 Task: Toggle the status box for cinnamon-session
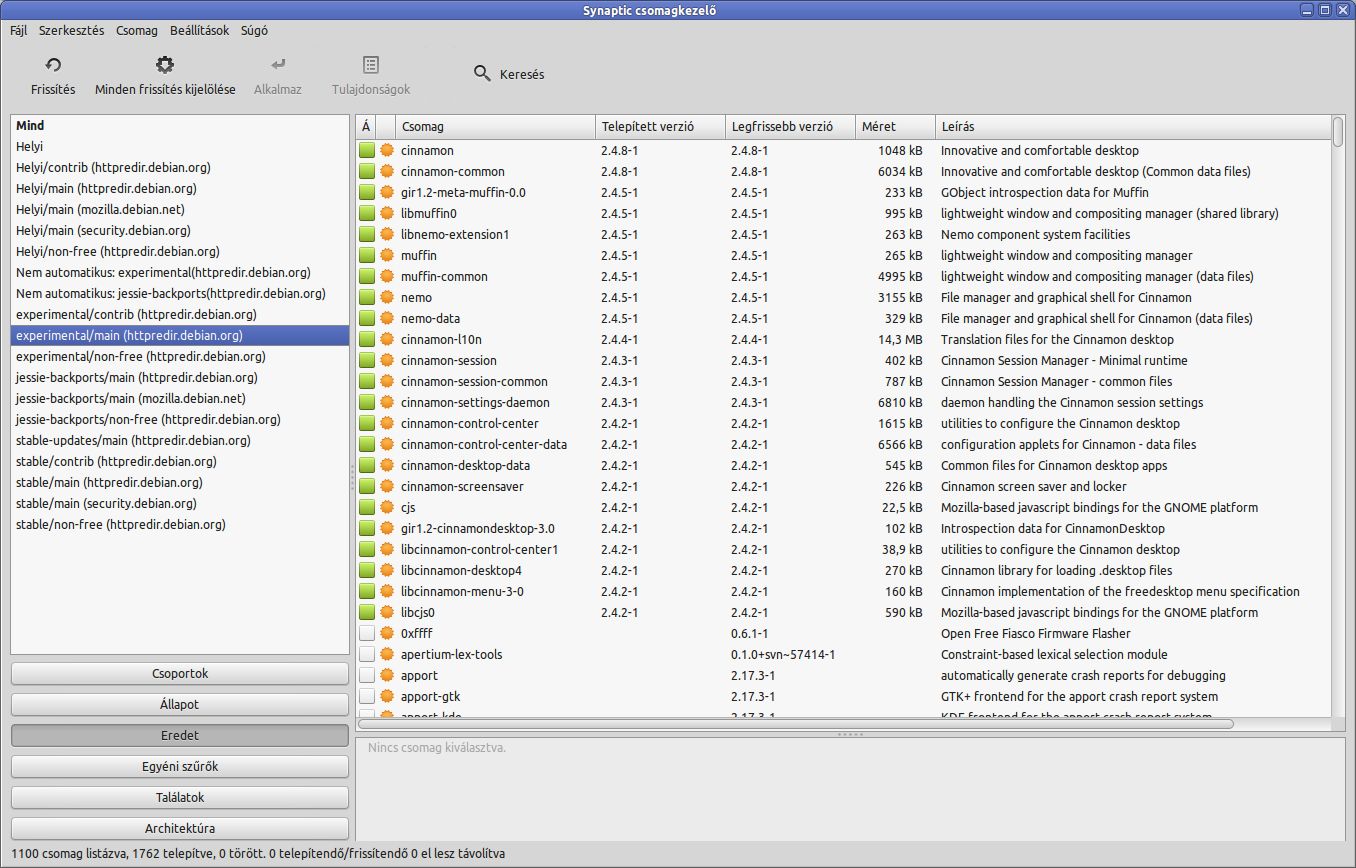[x=367, y=360]
